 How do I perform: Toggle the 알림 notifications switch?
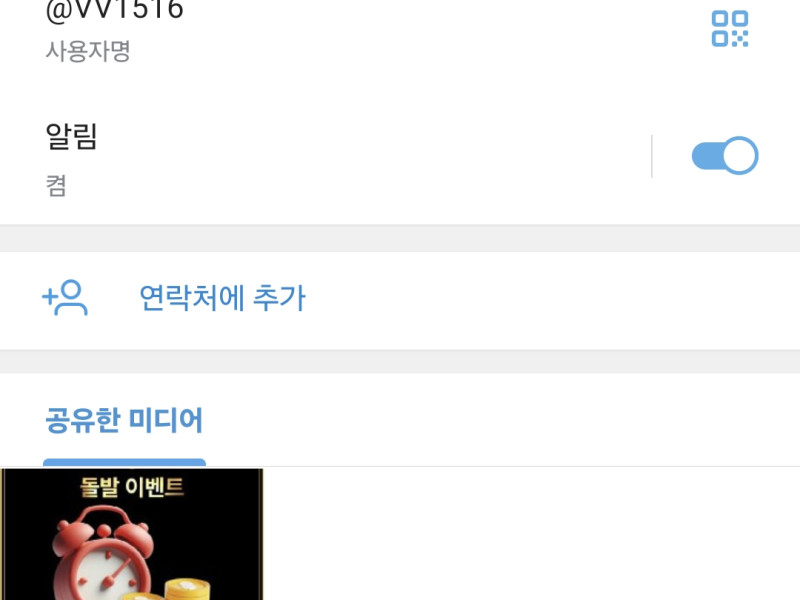pyautogui.click(x=724, y=155)
